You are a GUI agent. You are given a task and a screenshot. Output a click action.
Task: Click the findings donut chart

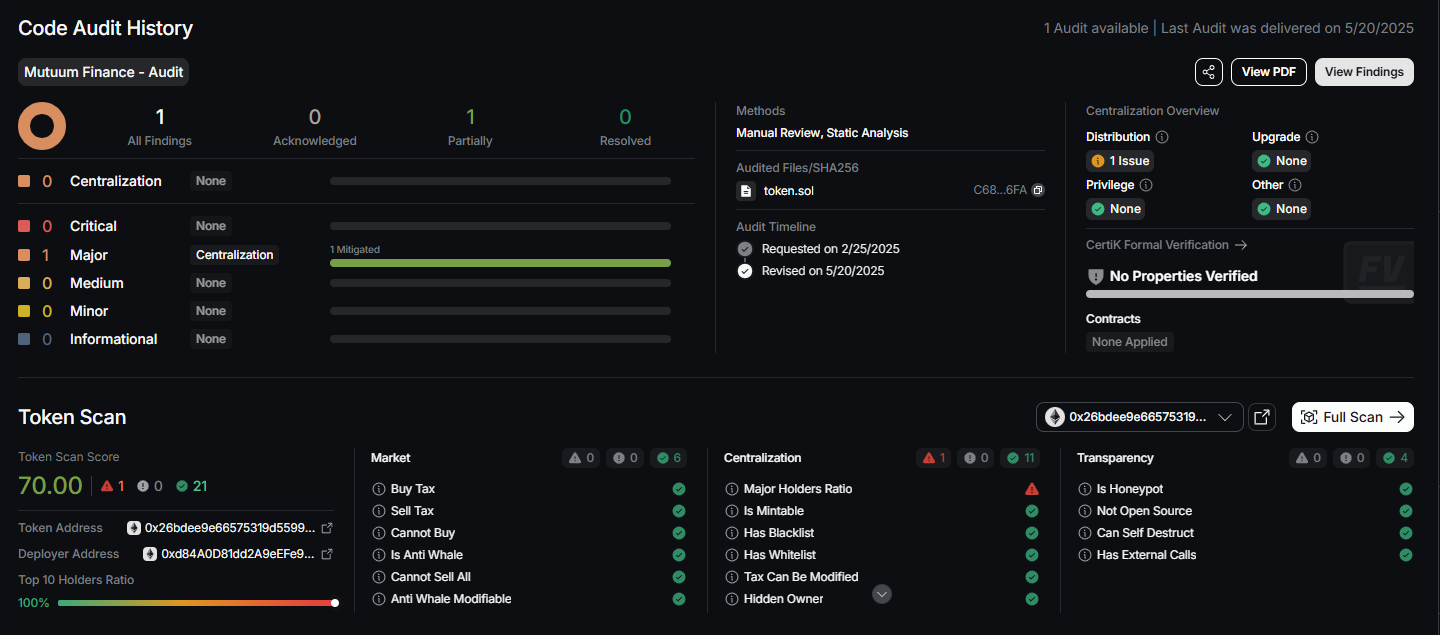click(x=42, y=127)
